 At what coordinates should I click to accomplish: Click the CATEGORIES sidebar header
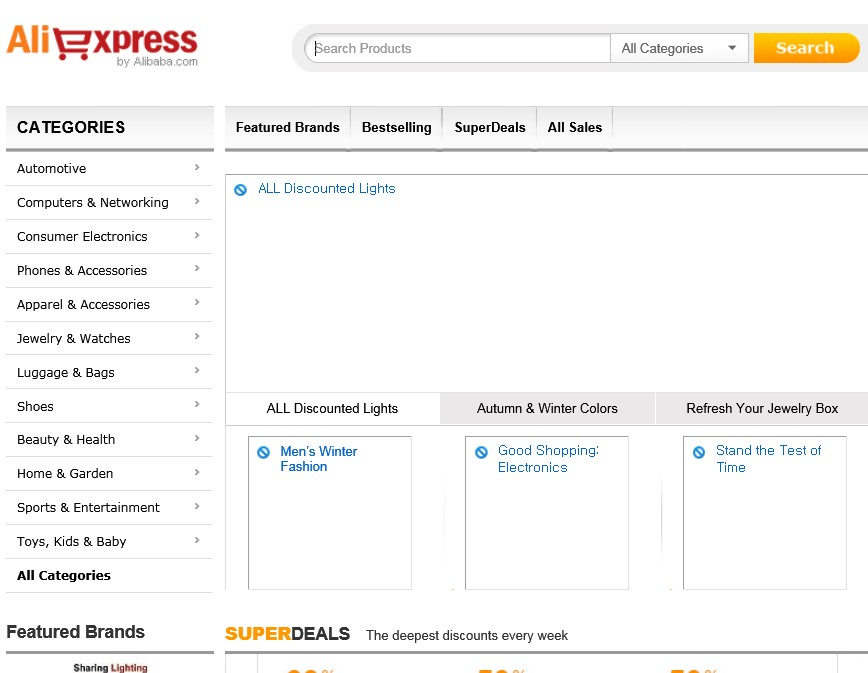pyautogui.click(x=110, y=127)
